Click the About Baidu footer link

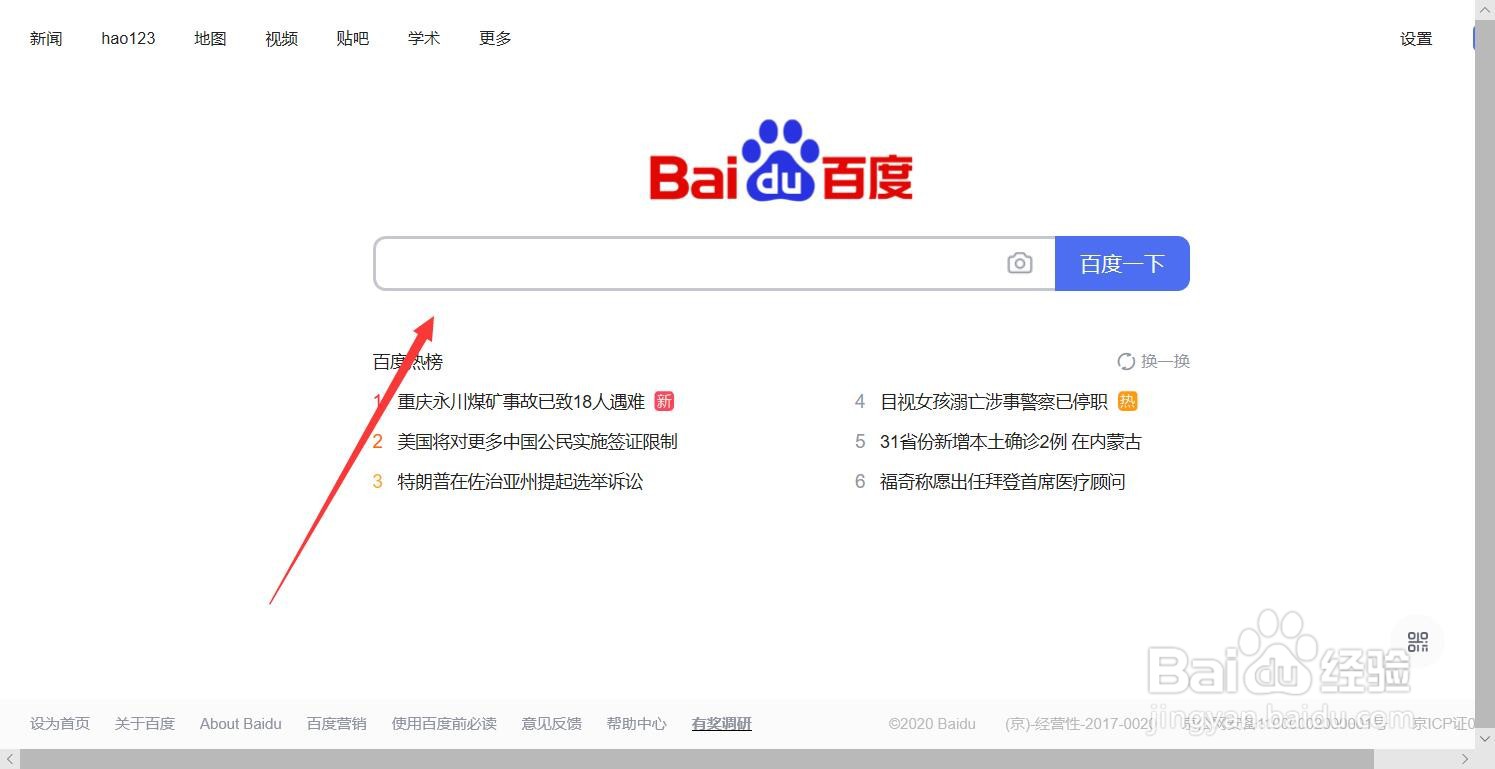(x=240, y=723)
